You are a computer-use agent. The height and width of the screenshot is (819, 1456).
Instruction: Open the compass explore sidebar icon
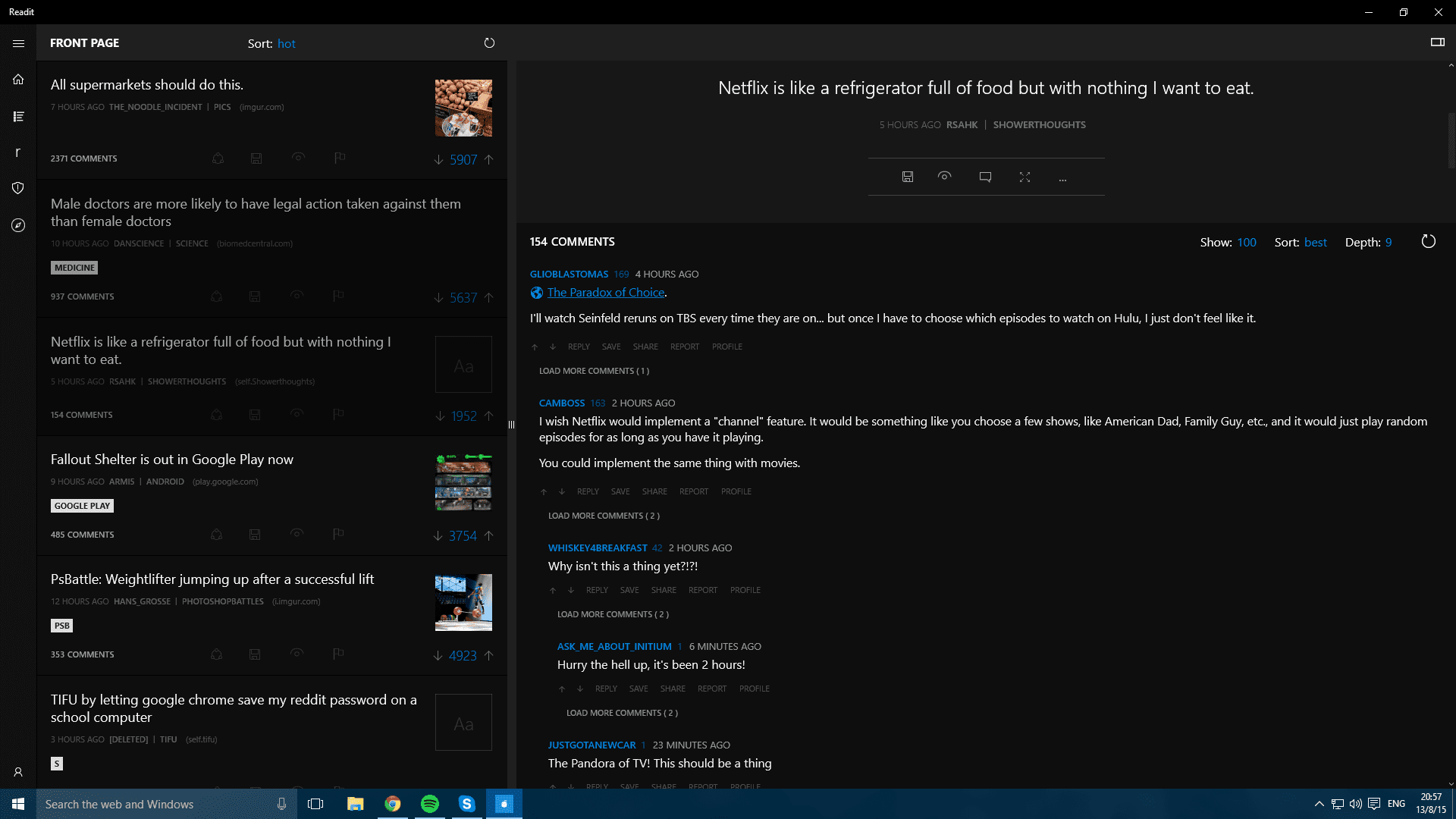(x=18, y=225)
